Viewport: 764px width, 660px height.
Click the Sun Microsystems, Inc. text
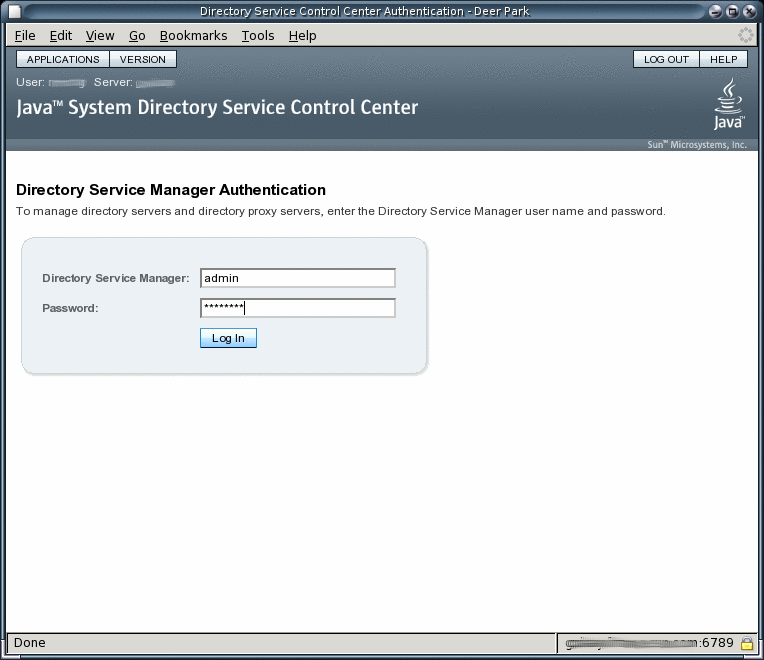[x=697, y=145]
